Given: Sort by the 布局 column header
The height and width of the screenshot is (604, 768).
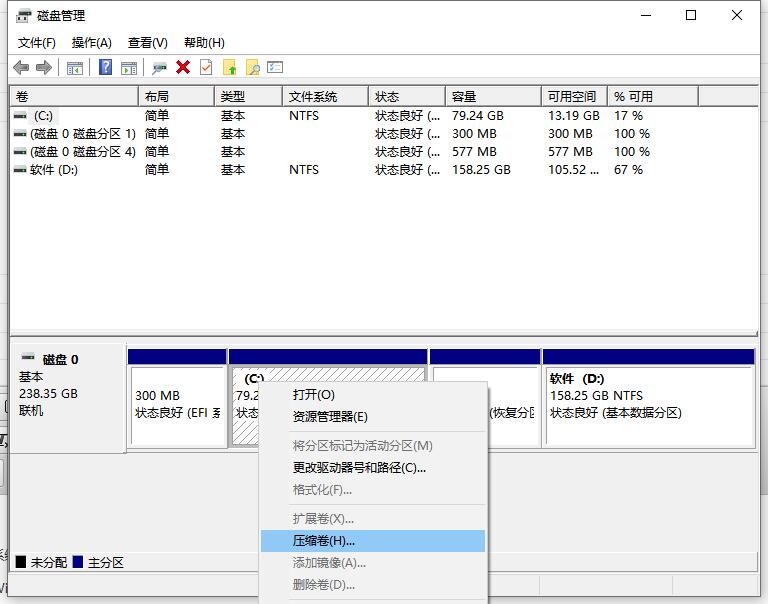Looking at the screenshot, I should click(177, 97).
